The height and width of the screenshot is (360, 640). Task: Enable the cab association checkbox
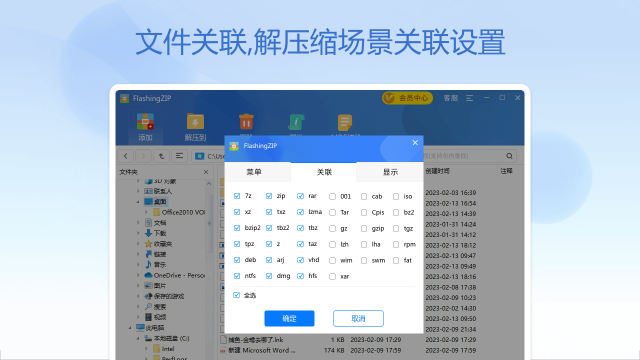pos(364,196)
